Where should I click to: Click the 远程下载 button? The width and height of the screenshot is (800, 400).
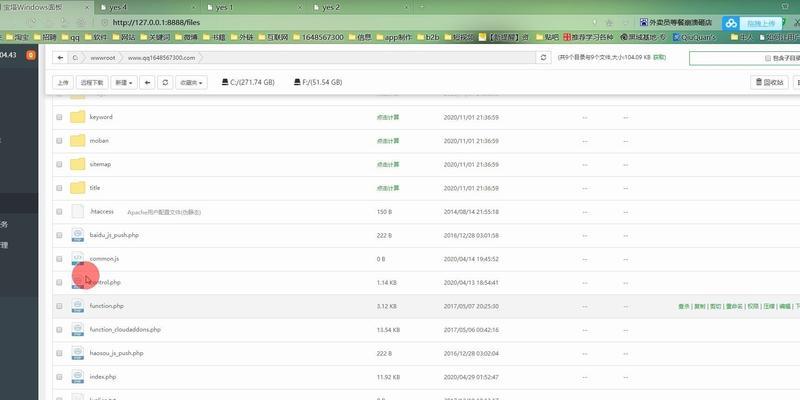tap(92, 82)
